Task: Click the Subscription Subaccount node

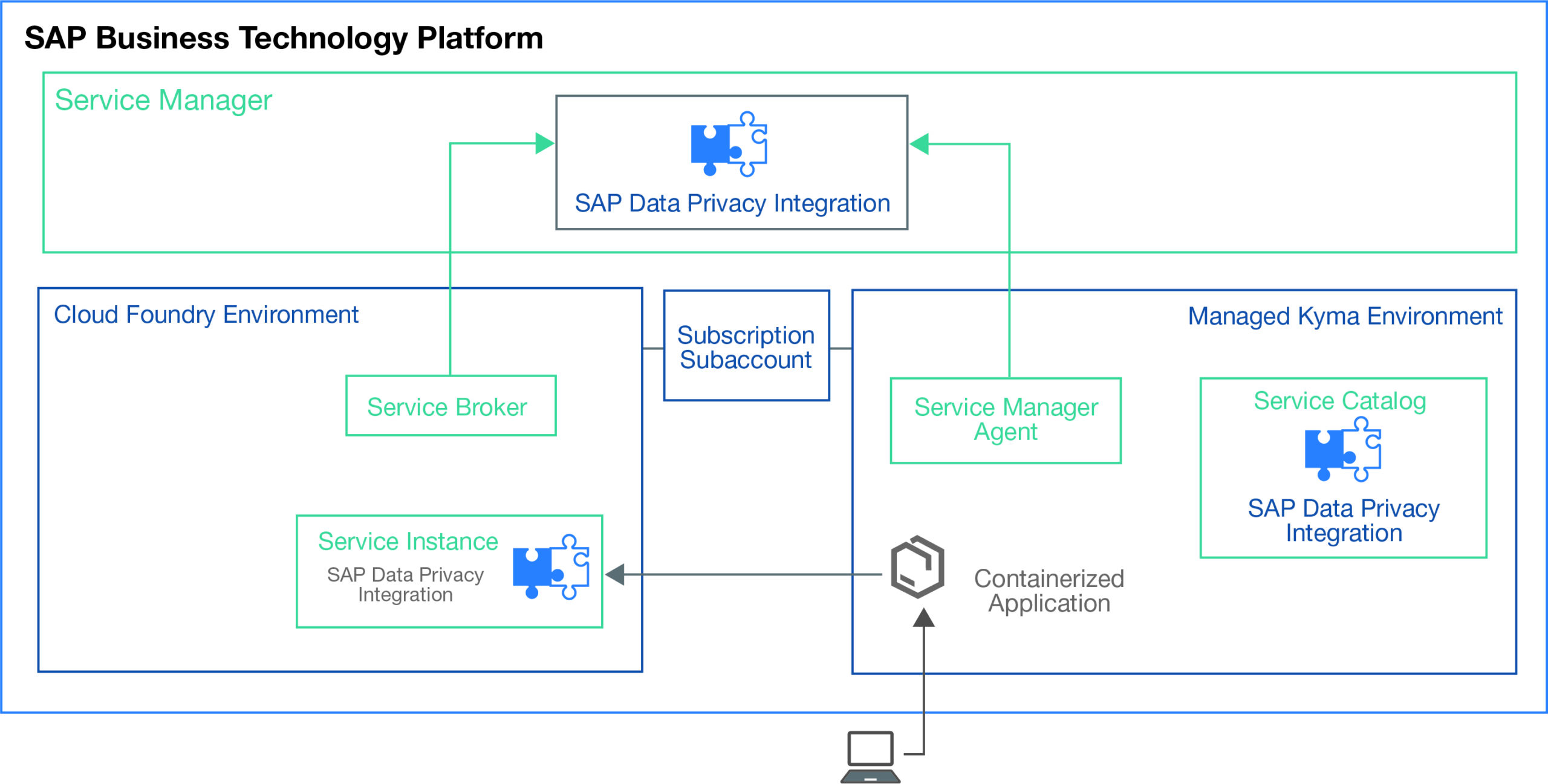Action: [747, 346]
